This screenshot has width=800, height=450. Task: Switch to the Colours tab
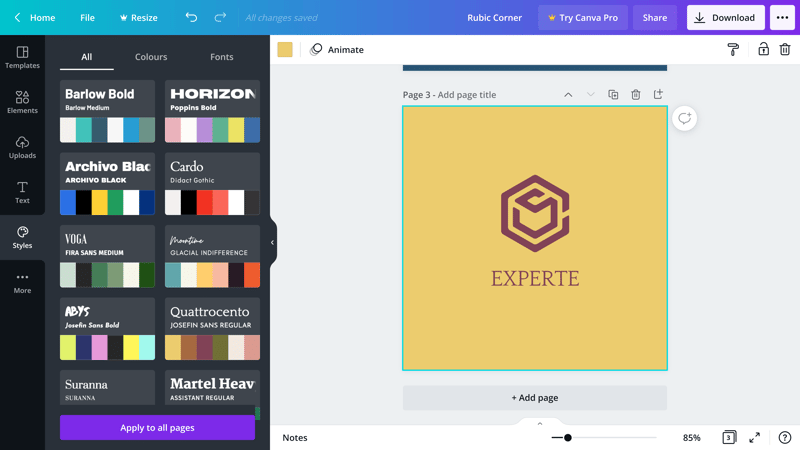pos(151,57)
